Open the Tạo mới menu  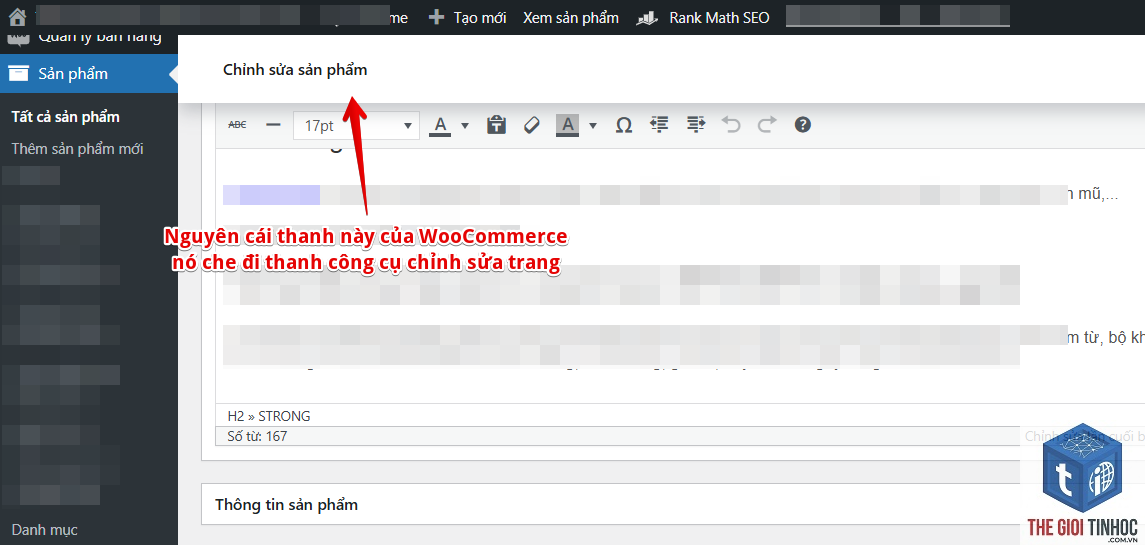[467, 18]
